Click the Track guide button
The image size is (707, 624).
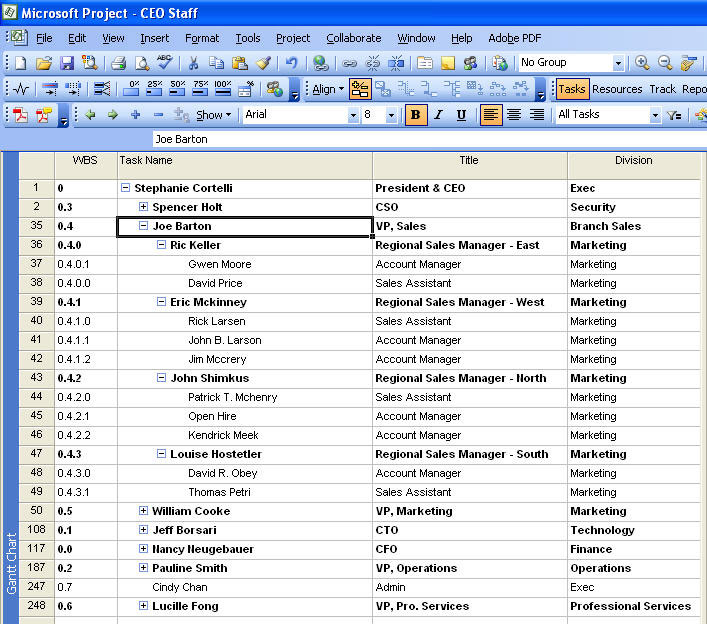point(662,89)
